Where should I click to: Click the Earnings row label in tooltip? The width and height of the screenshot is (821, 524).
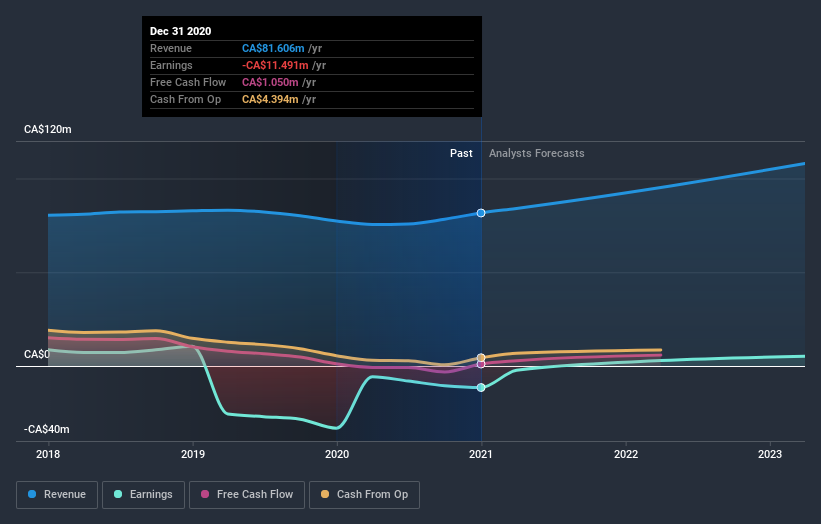[171, 65]
